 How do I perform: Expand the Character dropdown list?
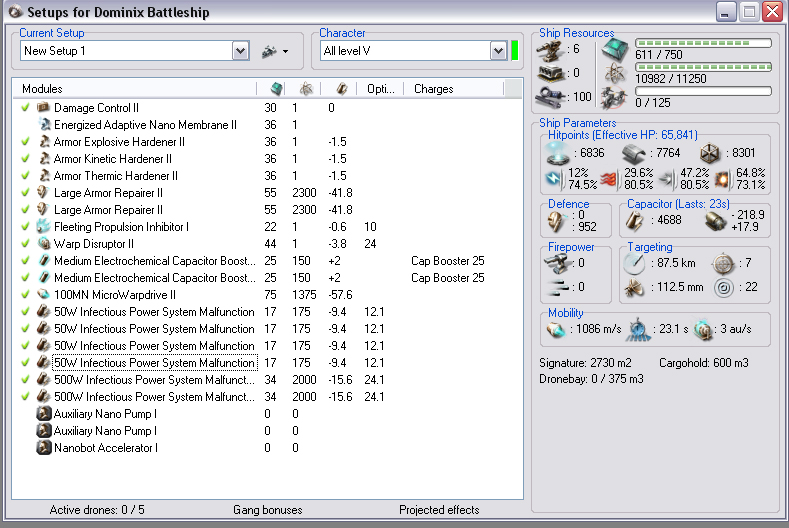[x=498, y=51]
